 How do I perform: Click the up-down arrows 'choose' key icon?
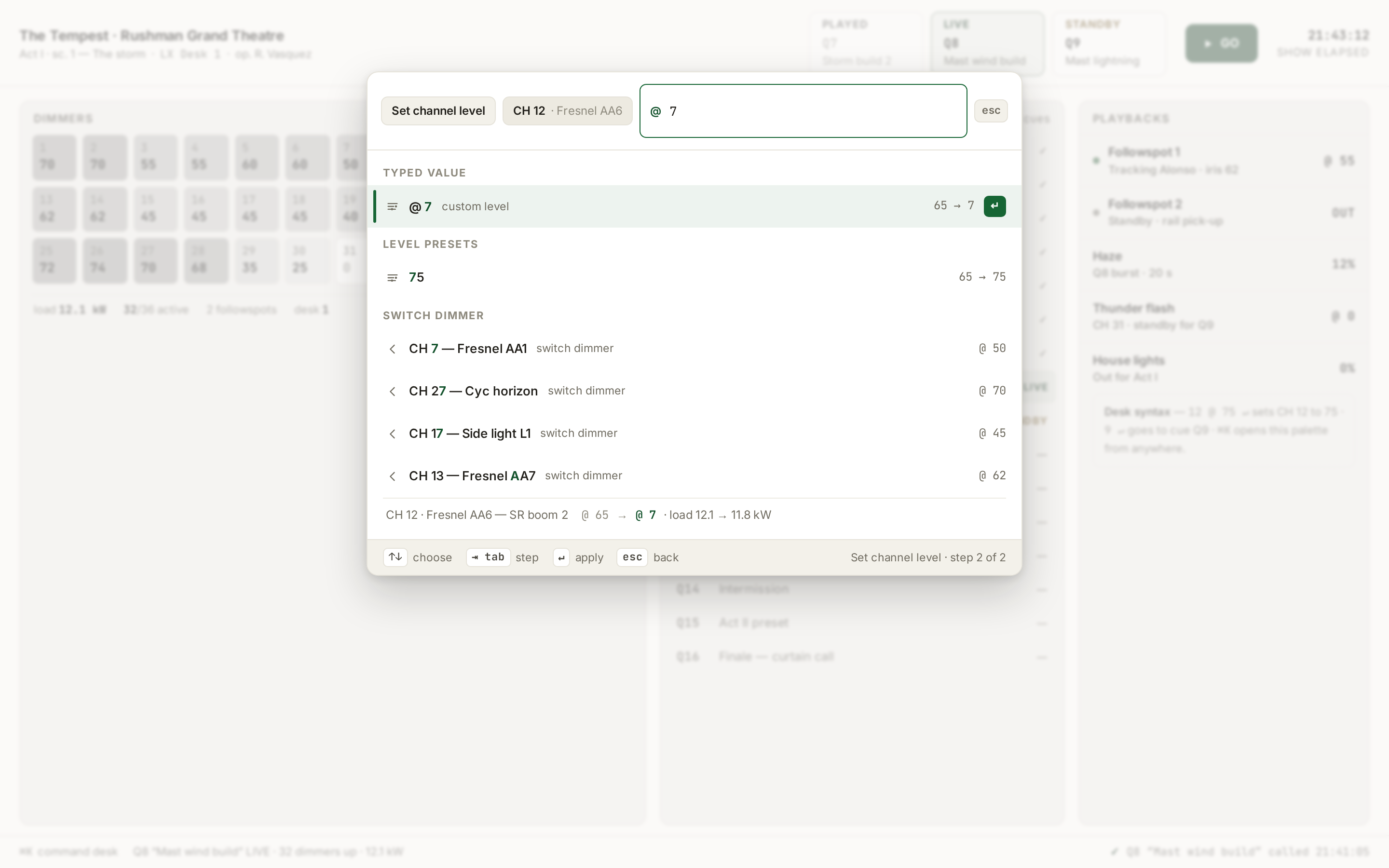click(395, 557)
